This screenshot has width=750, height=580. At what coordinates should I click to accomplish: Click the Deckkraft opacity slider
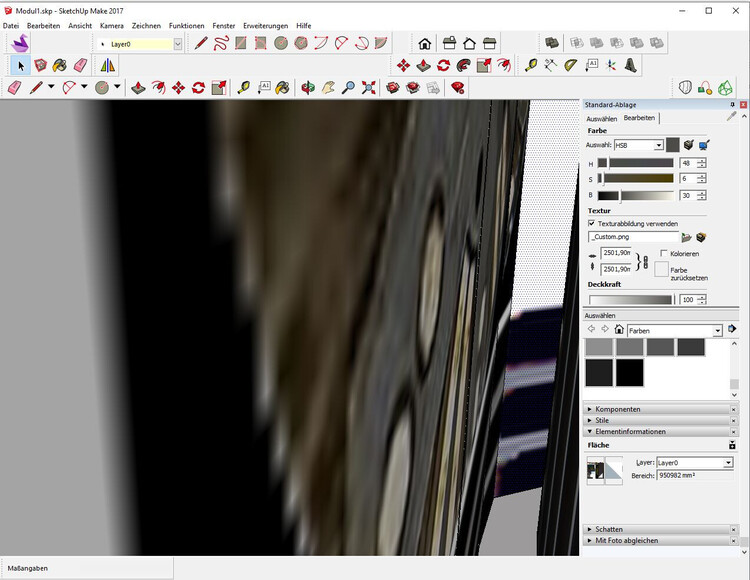(x=631, y=299)
